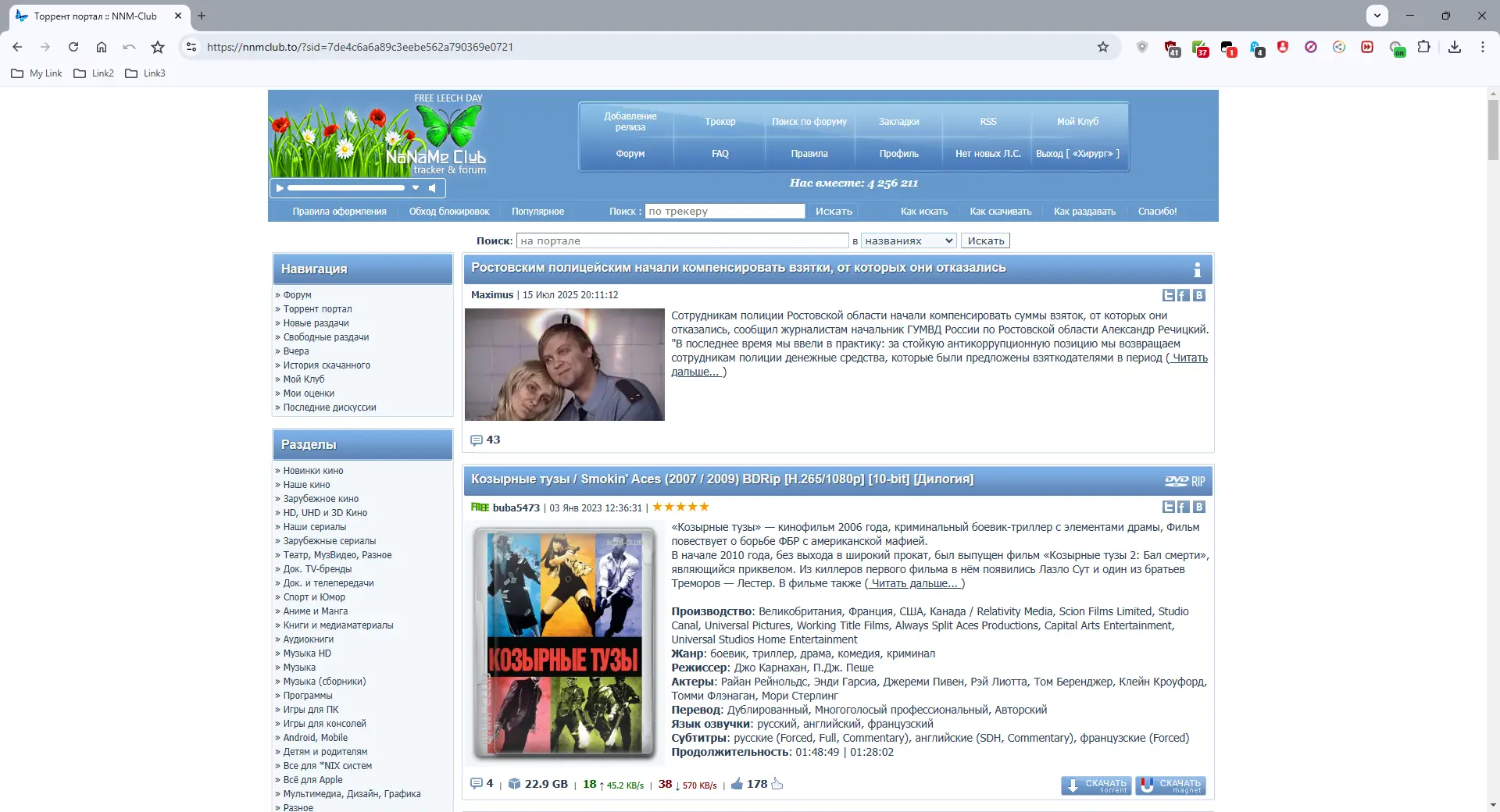Expand the audio player track selector arrow

pos(416,187)
